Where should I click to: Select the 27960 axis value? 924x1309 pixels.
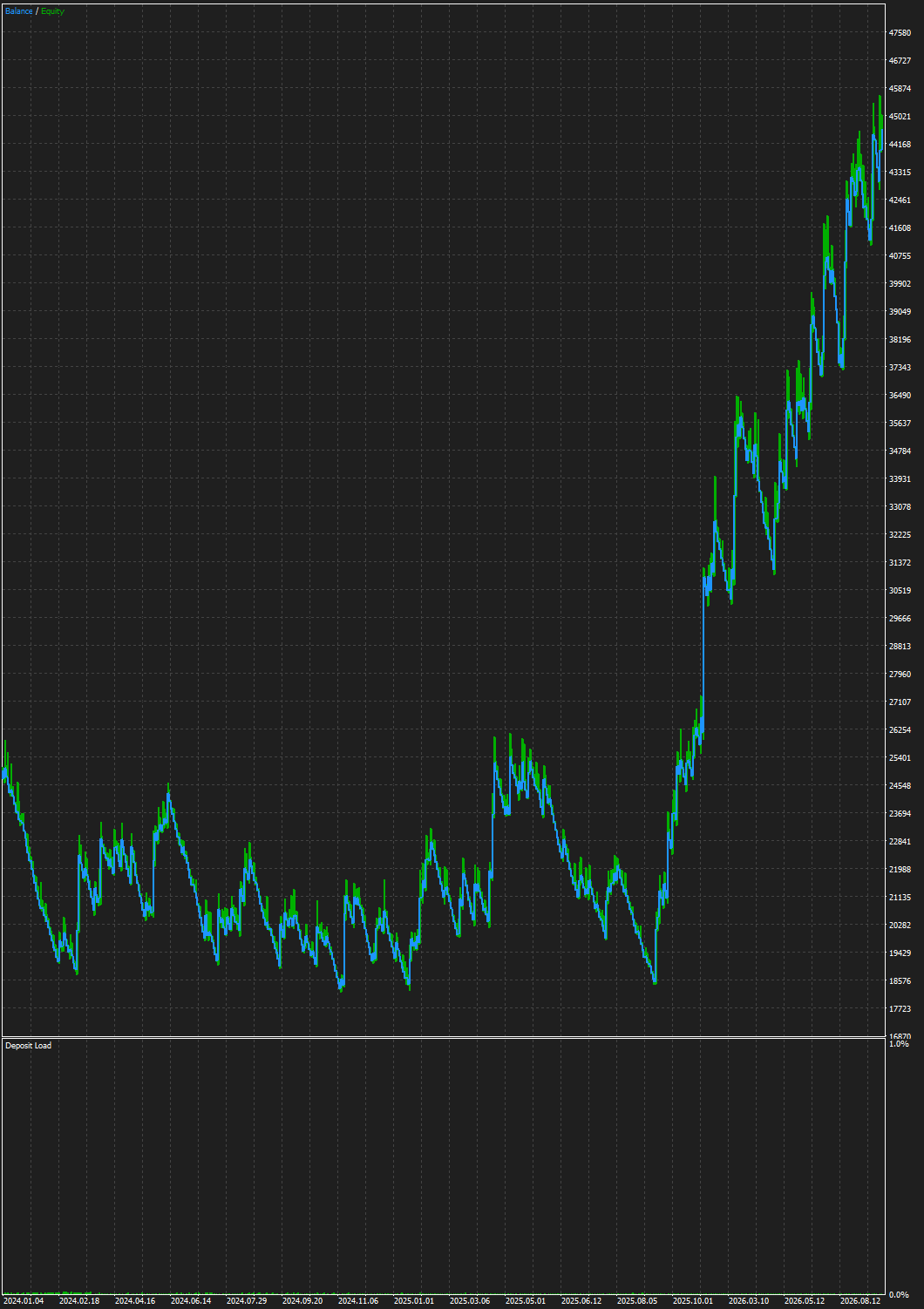point(900,675)
